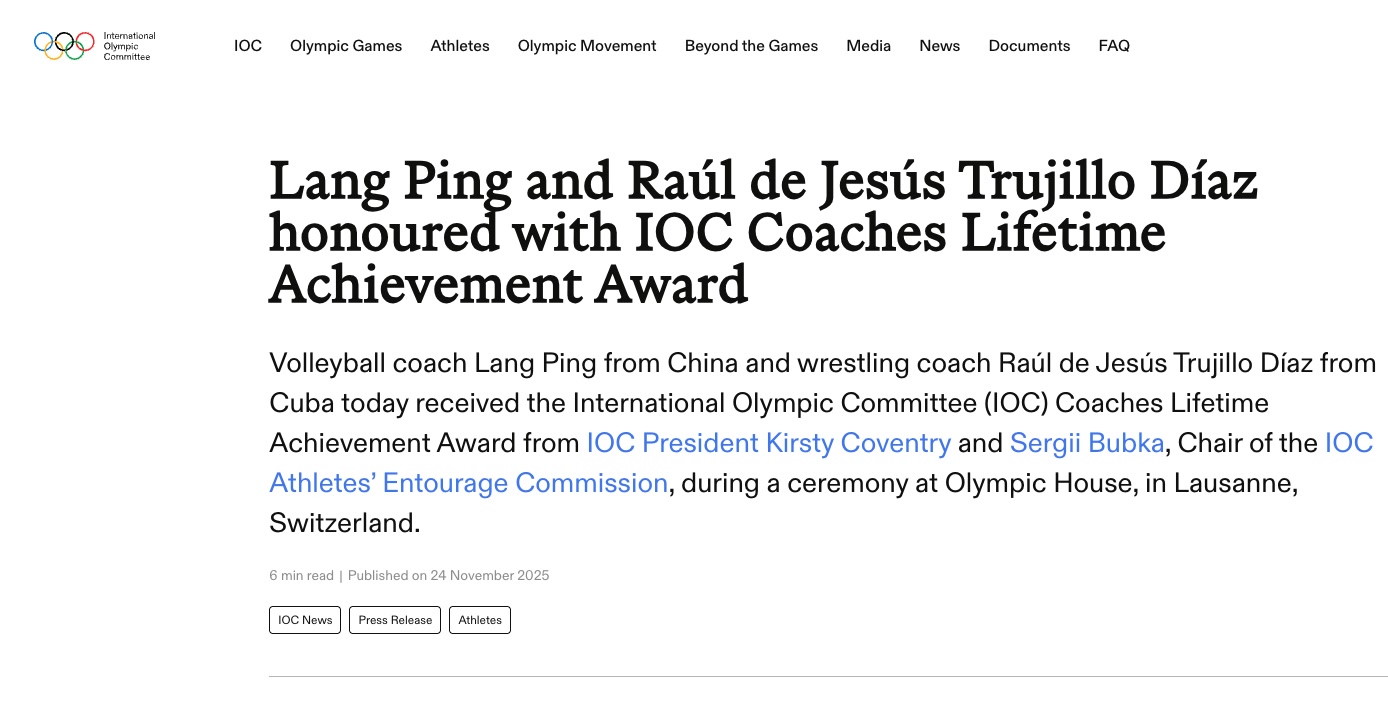The height and width of the screenshot is (714, 1388).
Task: Select Athletes in the top navigation
Action: [x=460, y=46]
